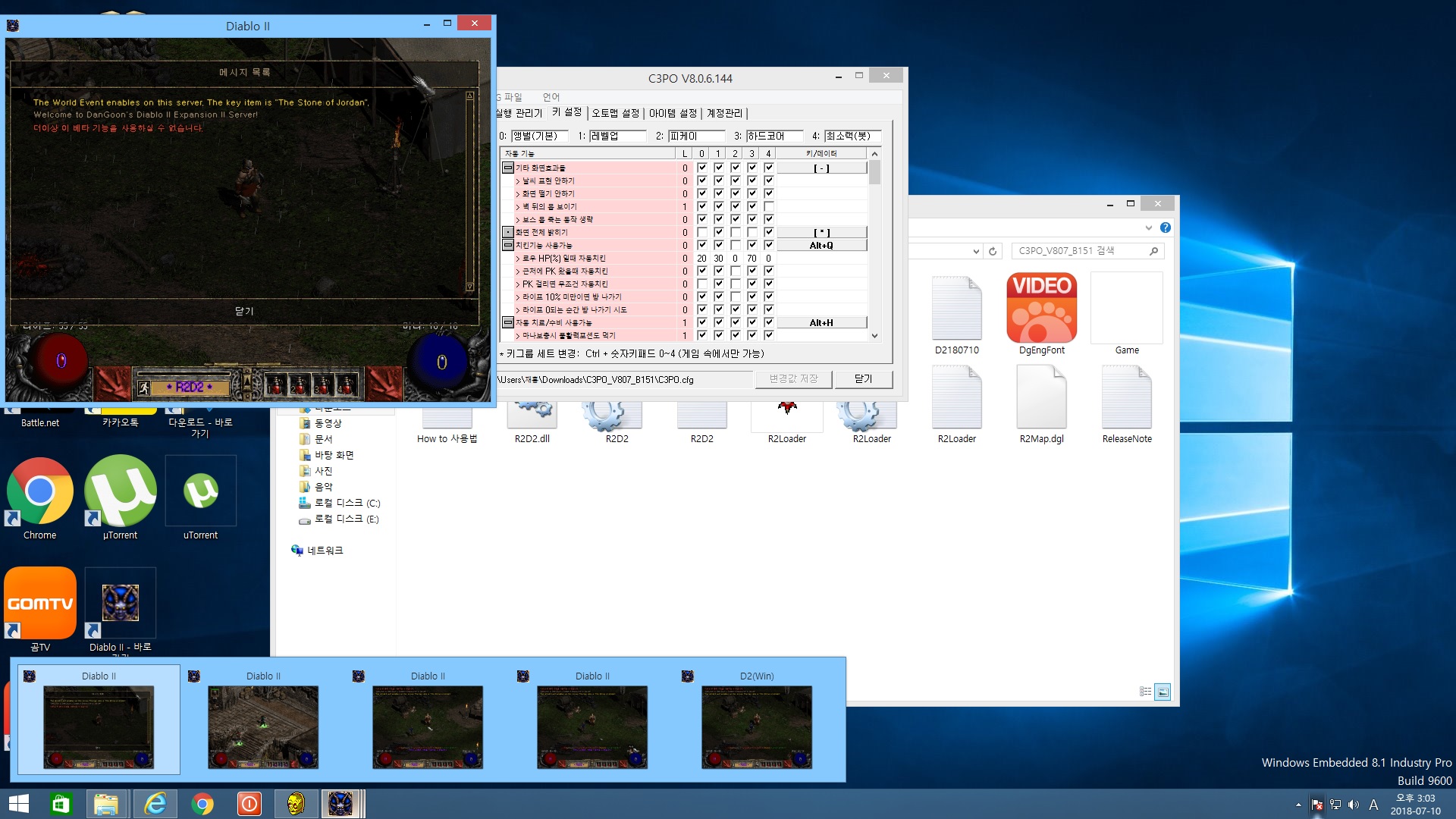Open the Windows Start button
This screenshot has width=1456, height=819.
pos(19,803)
